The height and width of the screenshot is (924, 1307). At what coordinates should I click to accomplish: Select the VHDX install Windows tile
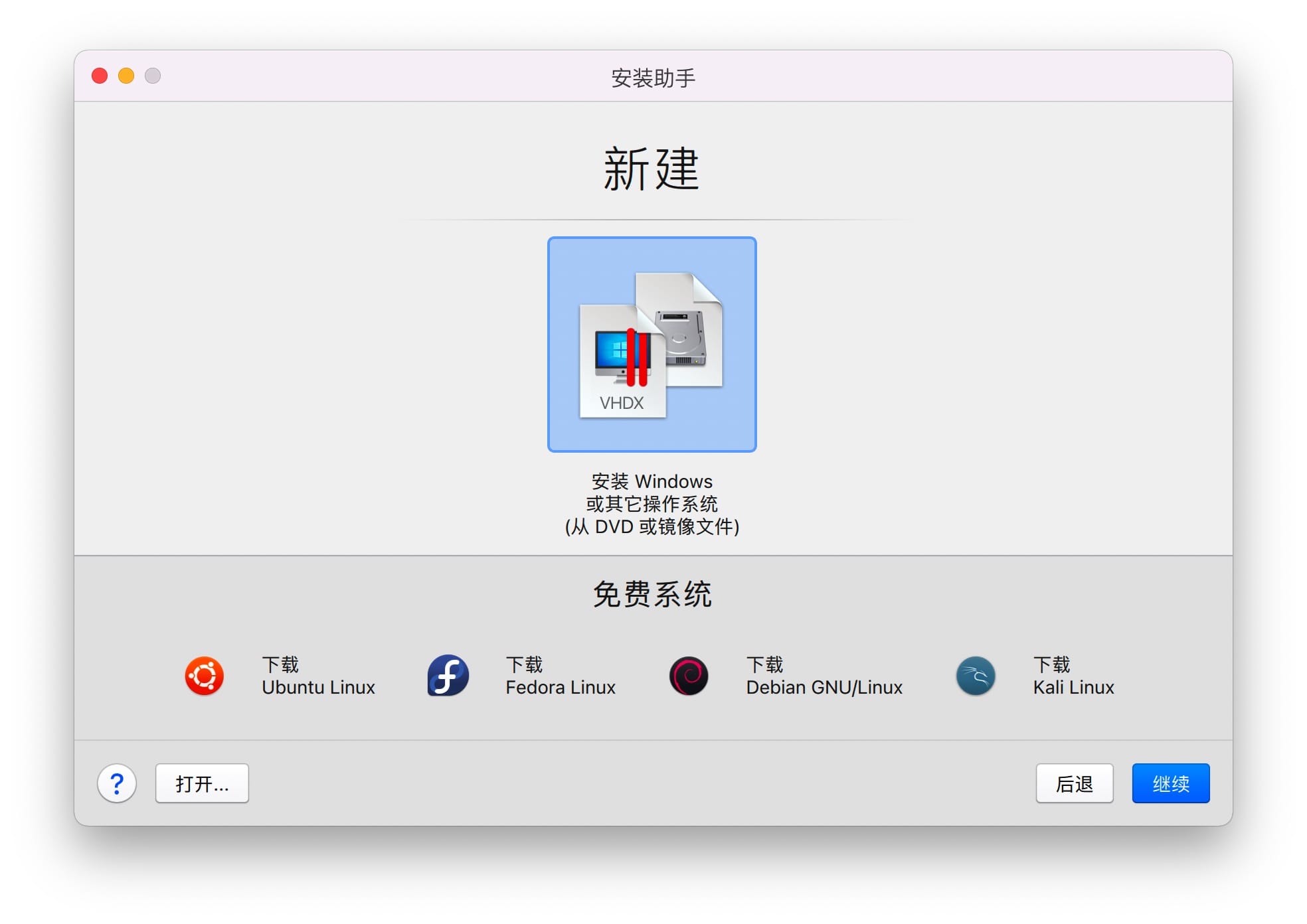pos(652,344)
